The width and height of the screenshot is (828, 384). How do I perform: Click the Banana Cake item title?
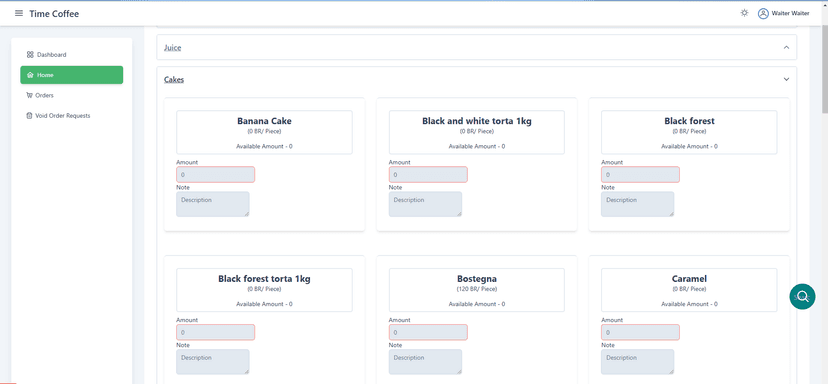pyautogui.click(x=264, y=121)
